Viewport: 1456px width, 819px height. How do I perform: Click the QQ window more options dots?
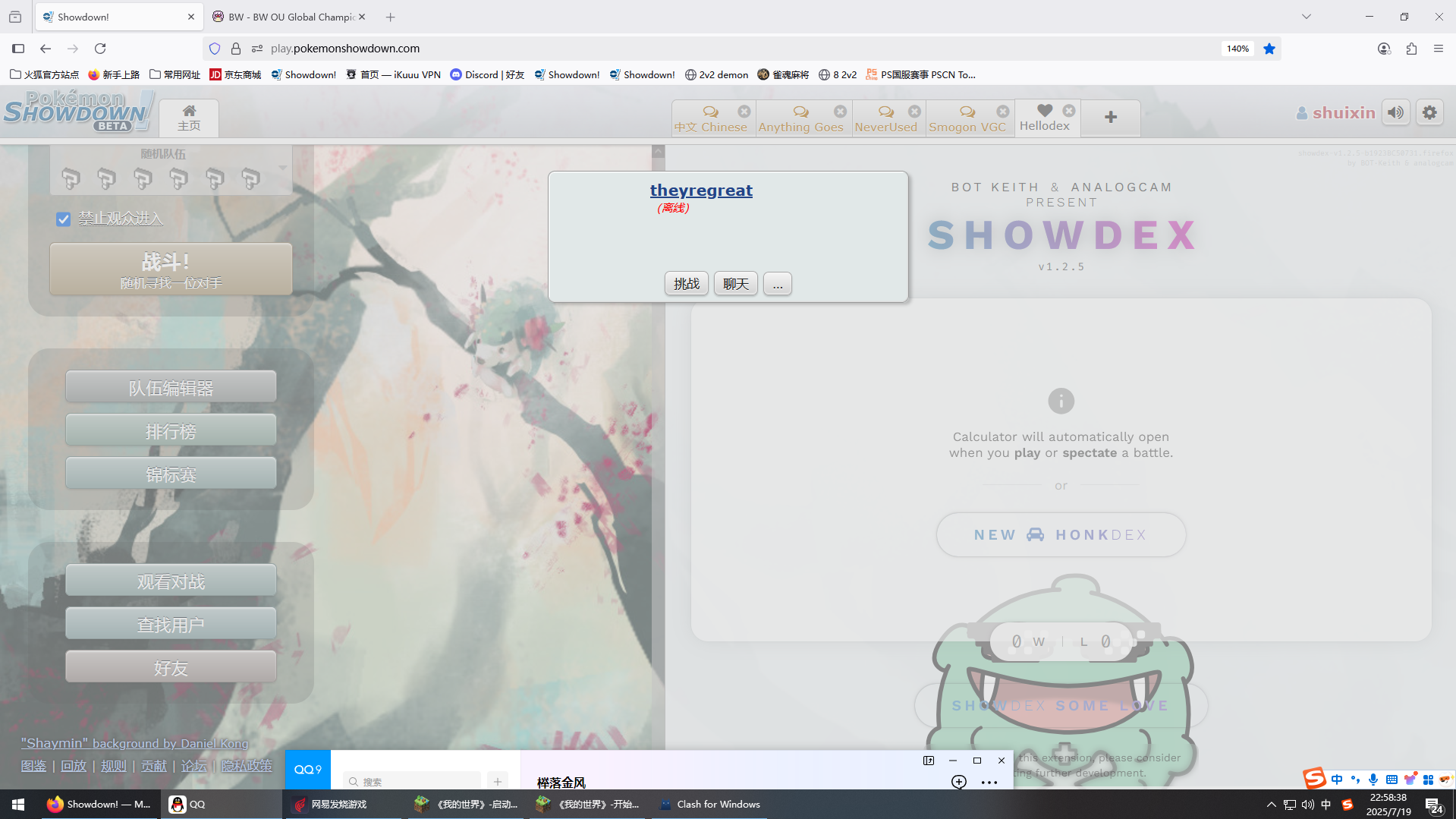coord(989,782)
